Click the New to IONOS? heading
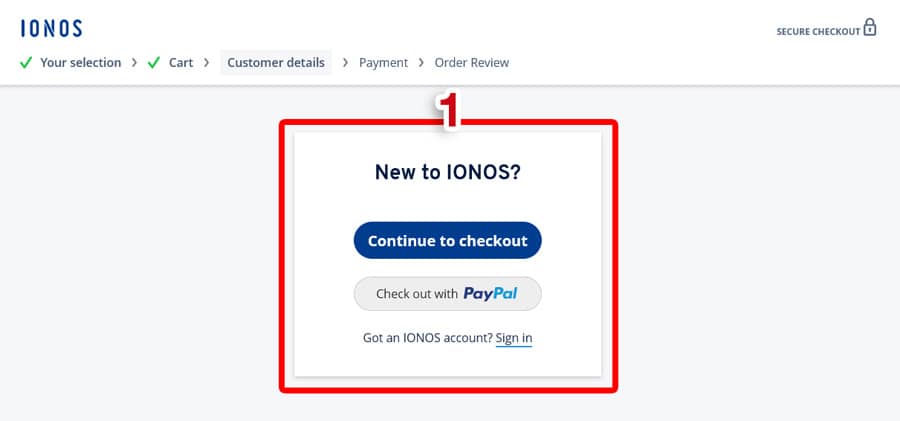 point(448,172)
